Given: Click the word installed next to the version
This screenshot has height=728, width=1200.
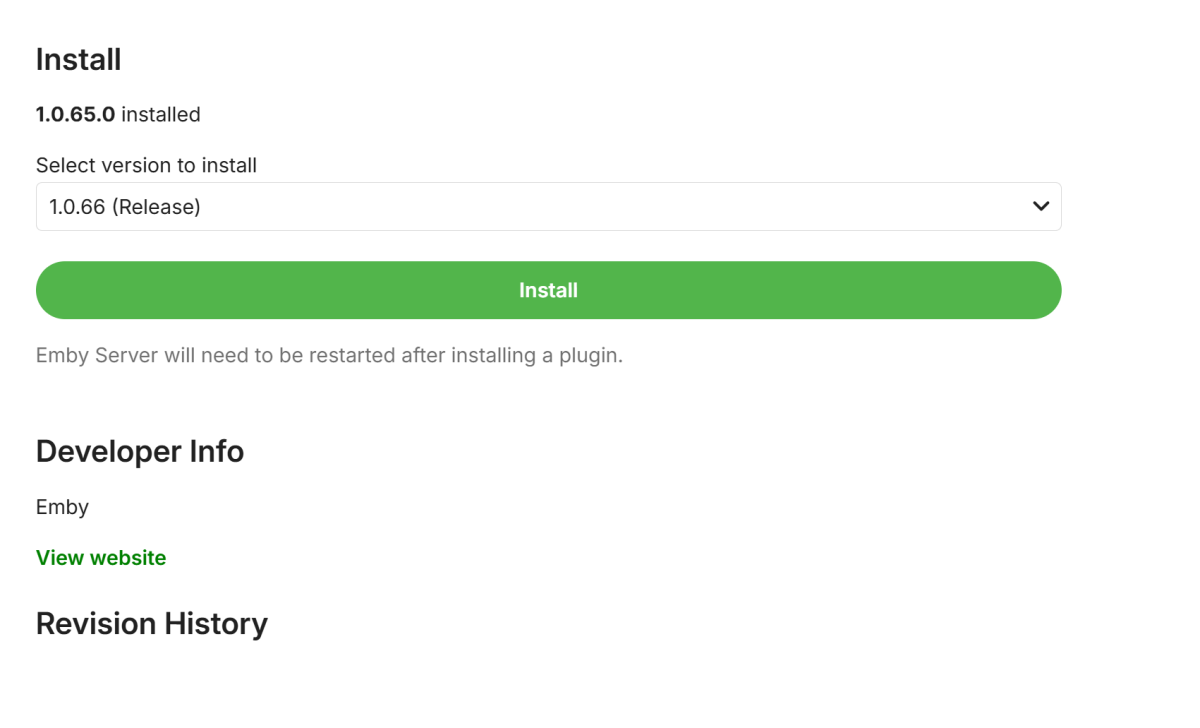Looking at the screenshot, I should (x=160, y=114).
